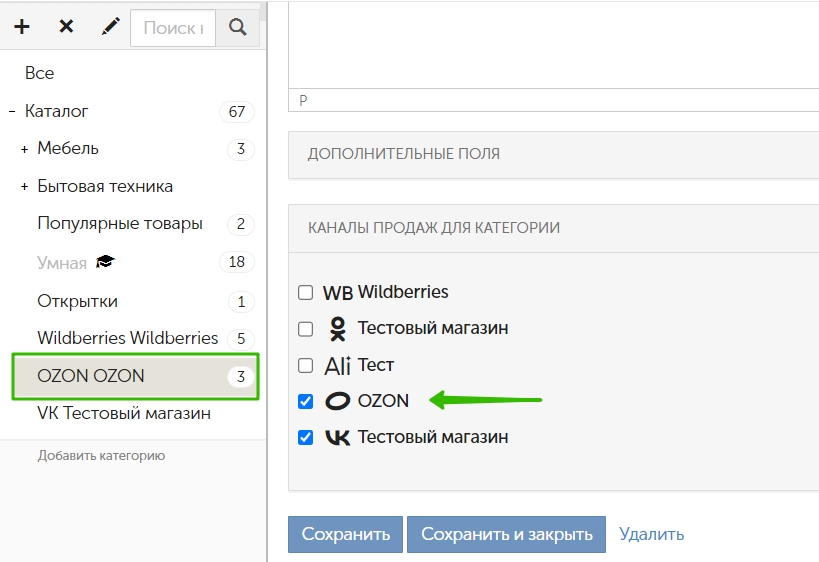Select Wildberries Wildberries category
The height and width of the screenshot is (562, 819).
(127, 338)
